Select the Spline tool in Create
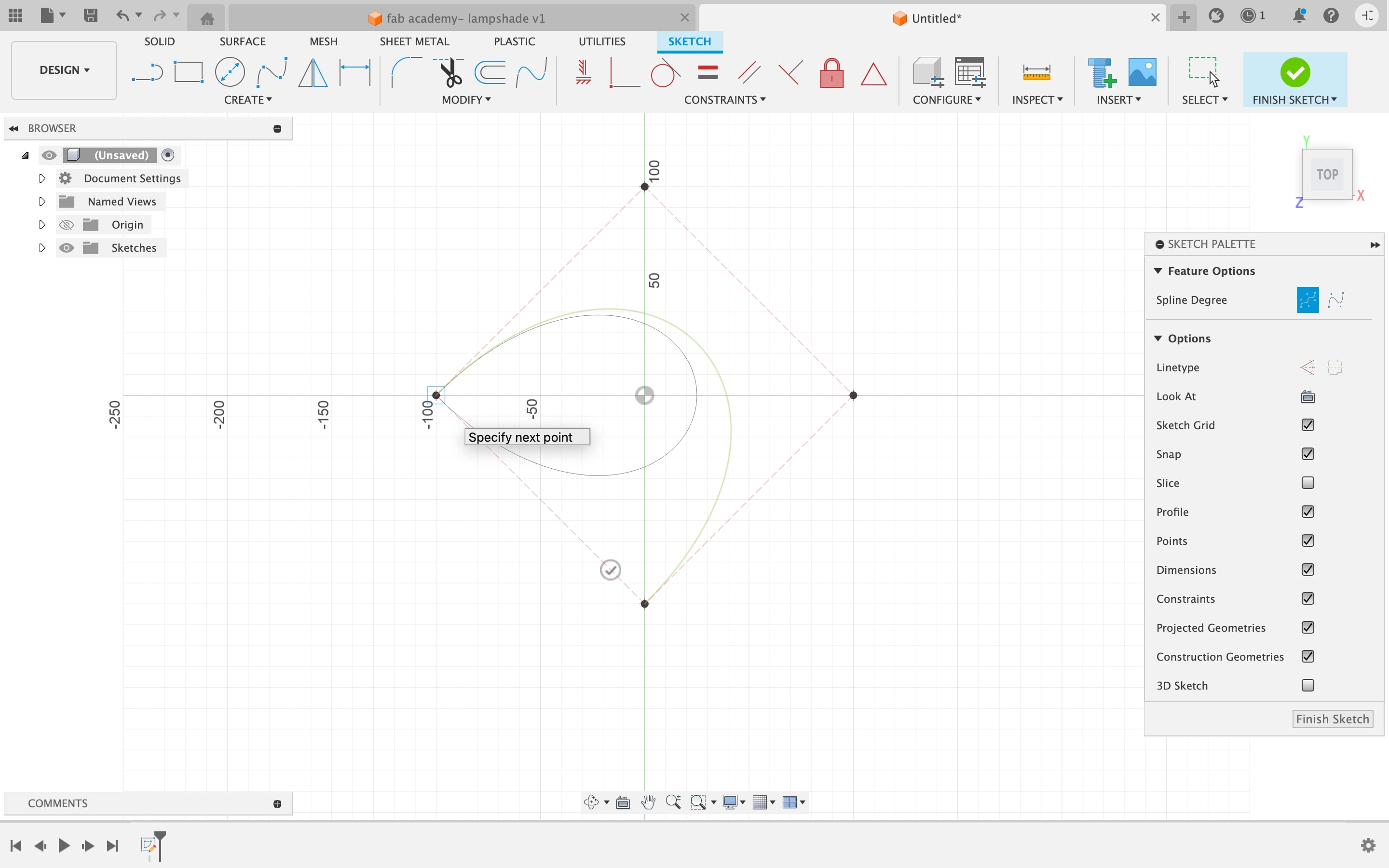The image size is (1389, 868). (272, 72)
